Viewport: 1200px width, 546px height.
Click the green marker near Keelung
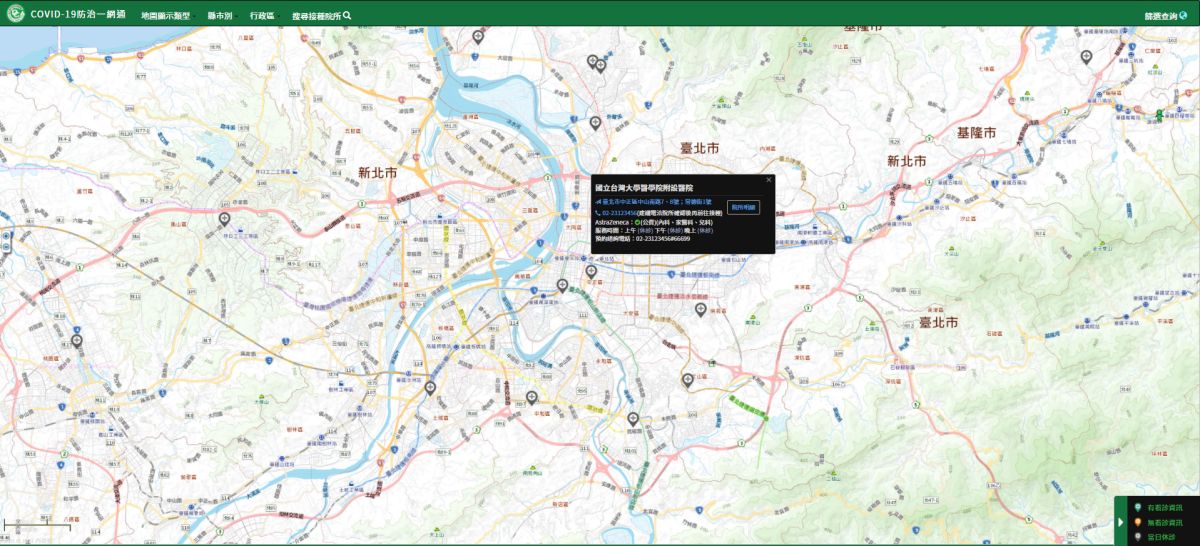1159,114
